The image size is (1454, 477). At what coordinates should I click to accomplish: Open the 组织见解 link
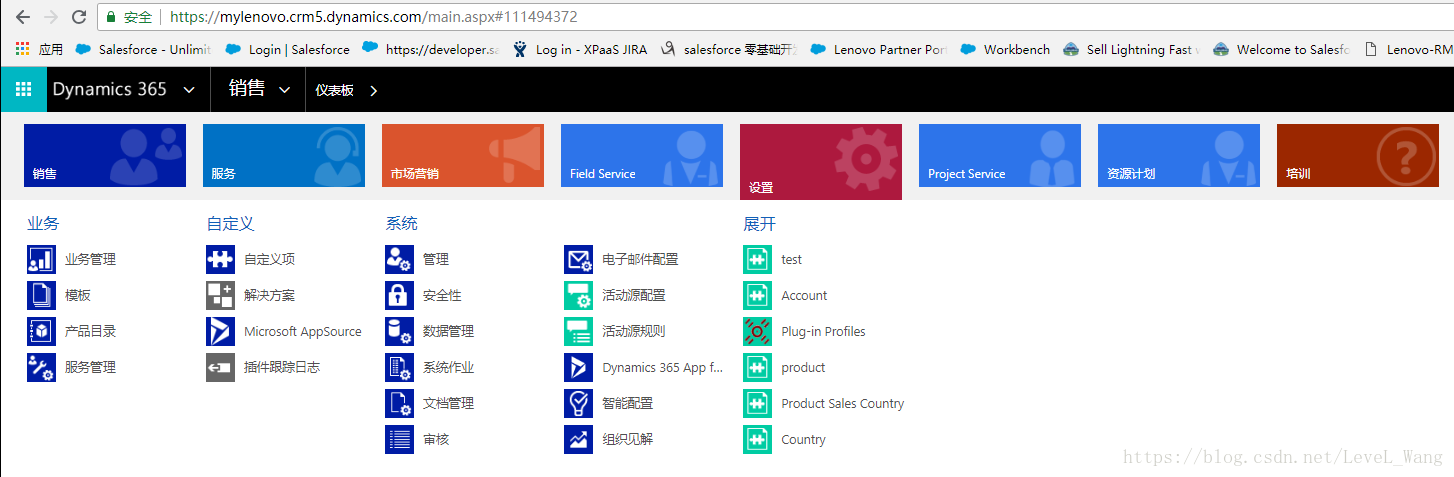point(627,439)
